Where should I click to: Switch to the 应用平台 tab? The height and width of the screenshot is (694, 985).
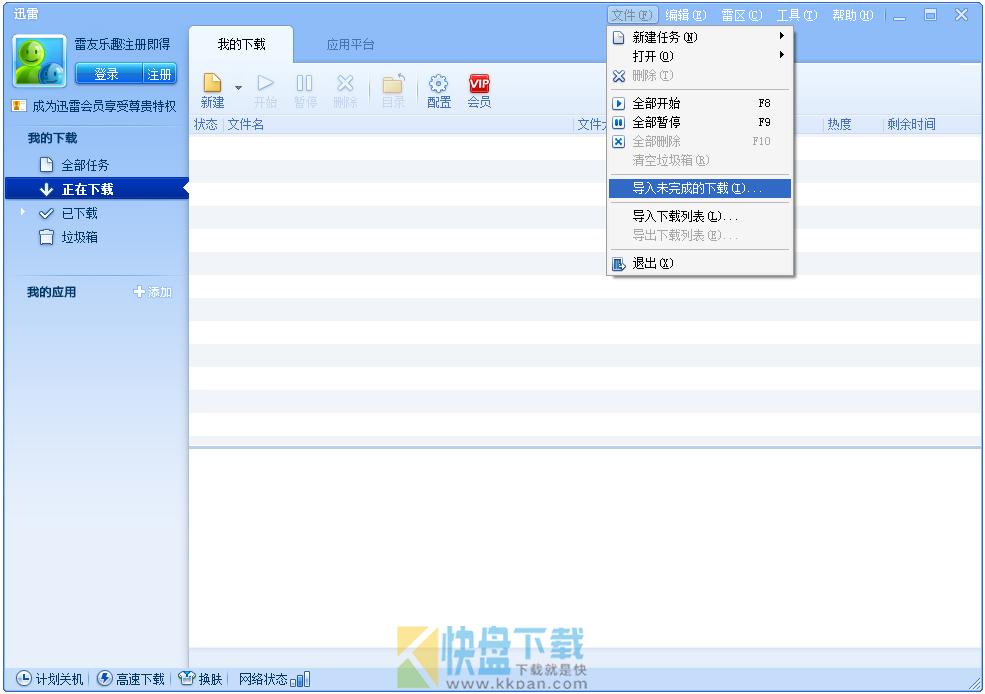click(x=351, y=45)
